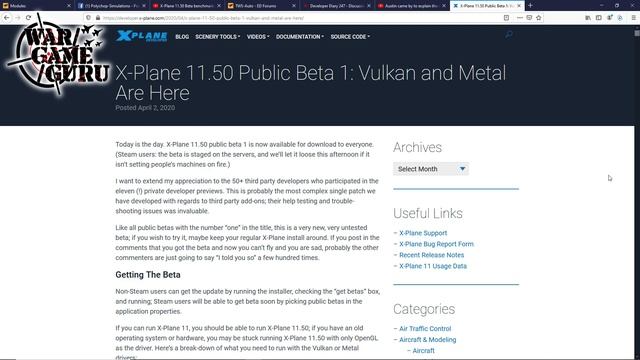This screenshot has height=360, width=640.
Task: Close the Polychop Simulations tab
Action: [x=144, y=6]
